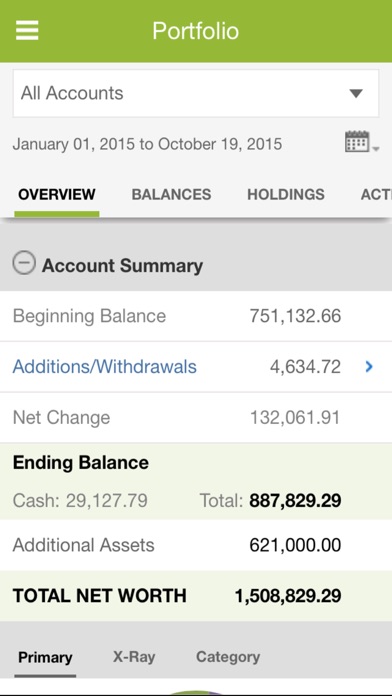The height and width of the screenshot is (696, 392).
Task: Tap the Portfolio title in header
Action: coord(196,31)
